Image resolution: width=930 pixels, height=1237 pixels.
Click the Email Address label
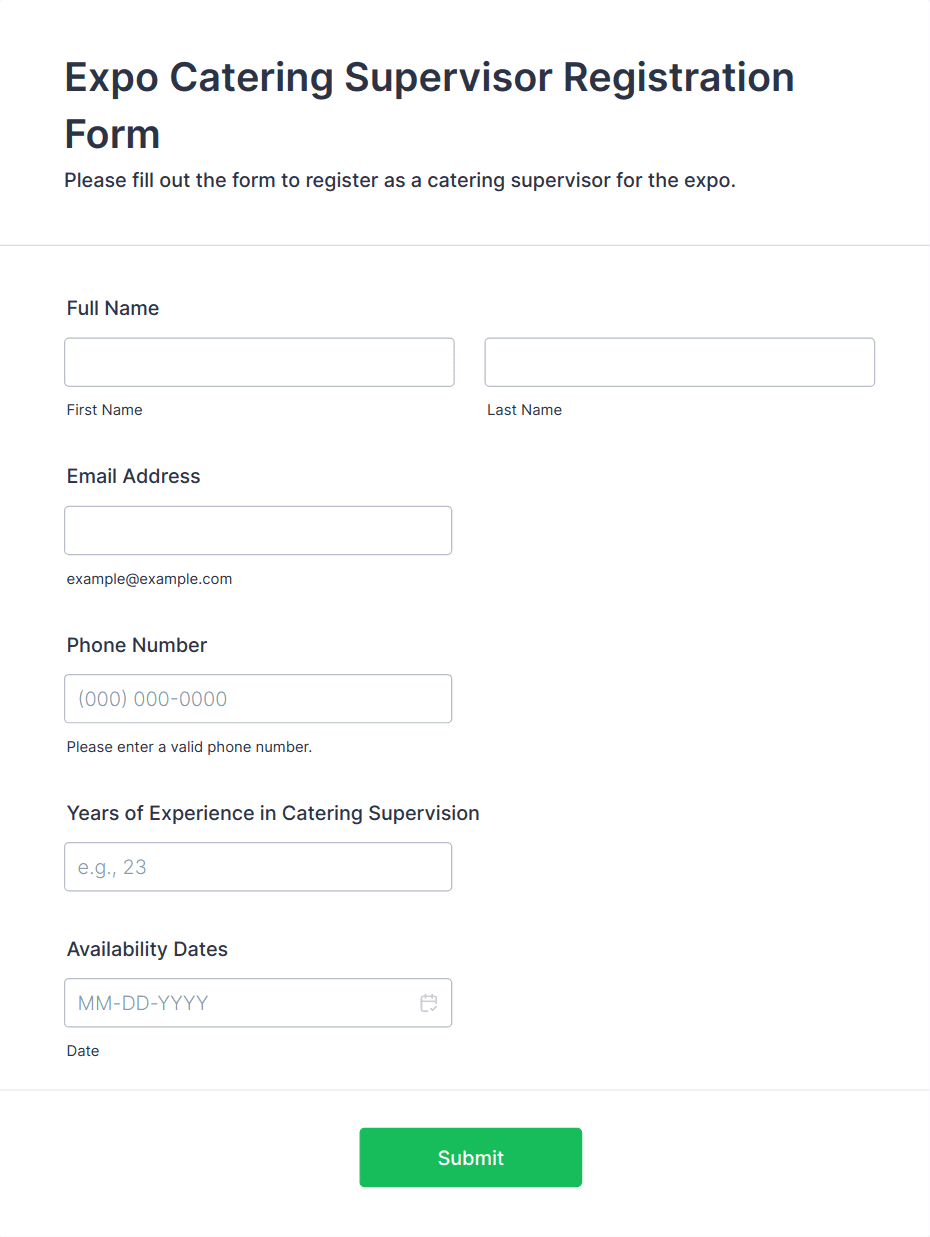(133, 476)
